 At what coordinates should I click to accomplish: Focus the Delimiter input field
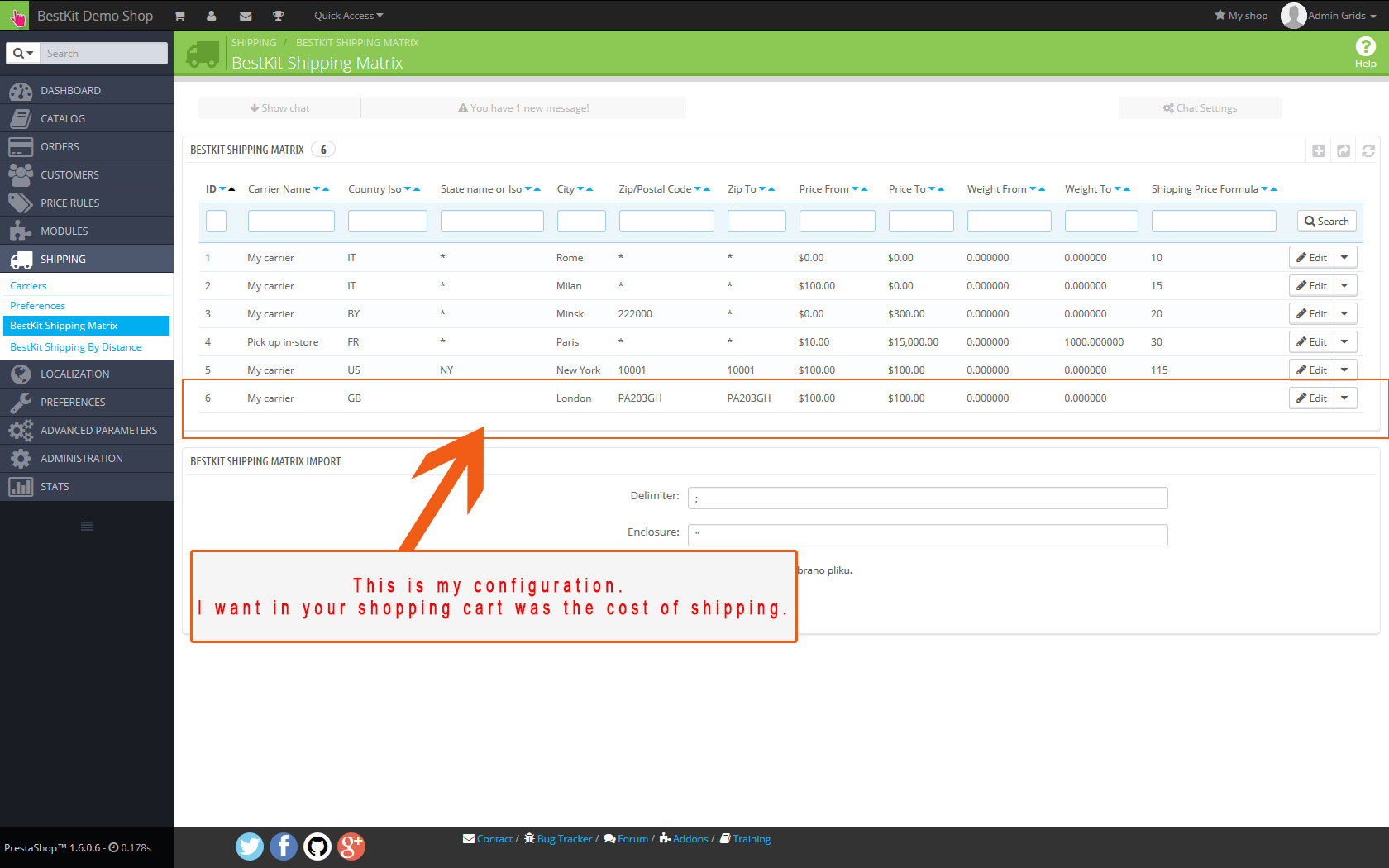tap(928, 498)
